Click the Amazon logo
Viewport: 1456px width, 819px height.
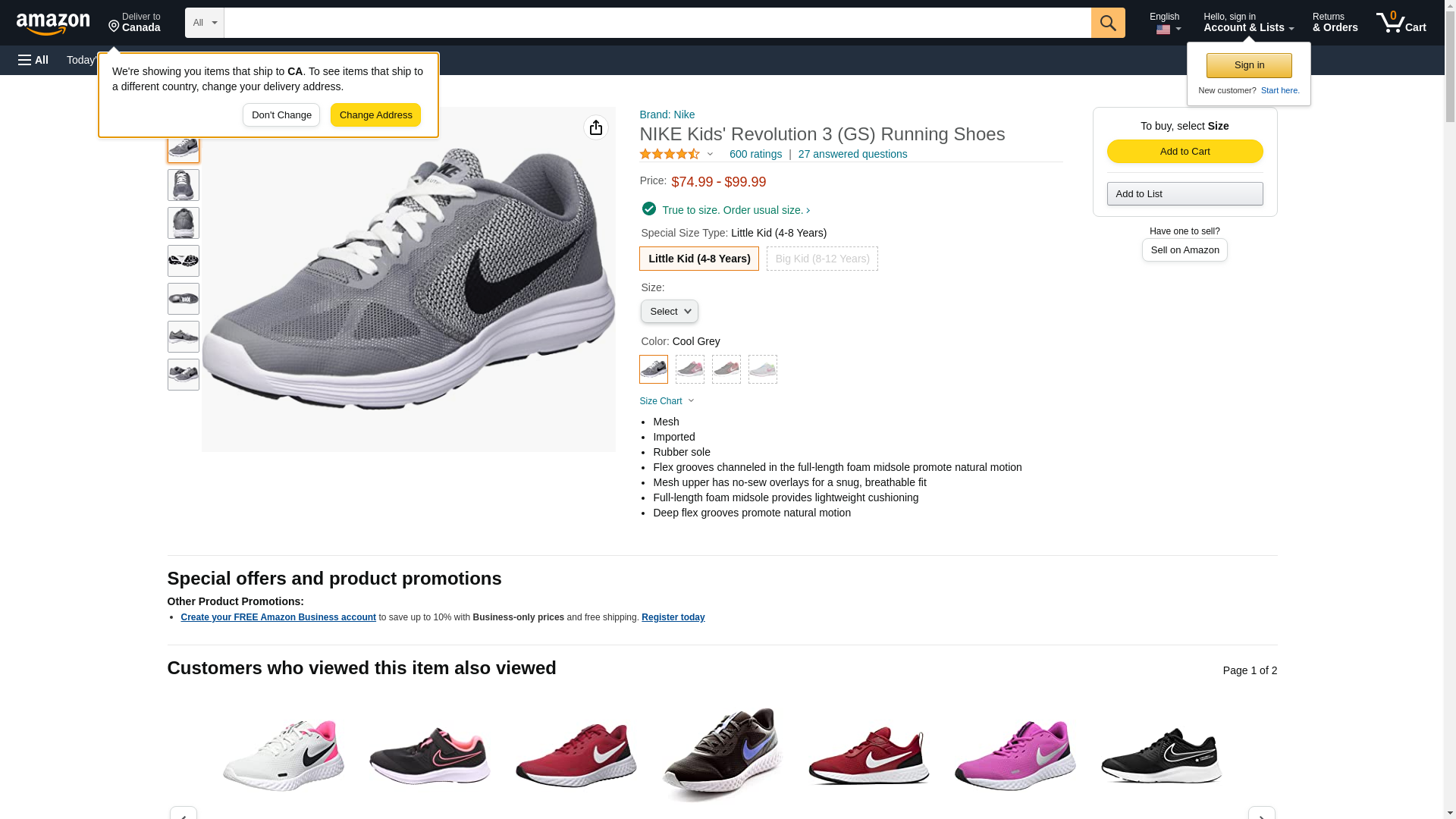(53, 24)
